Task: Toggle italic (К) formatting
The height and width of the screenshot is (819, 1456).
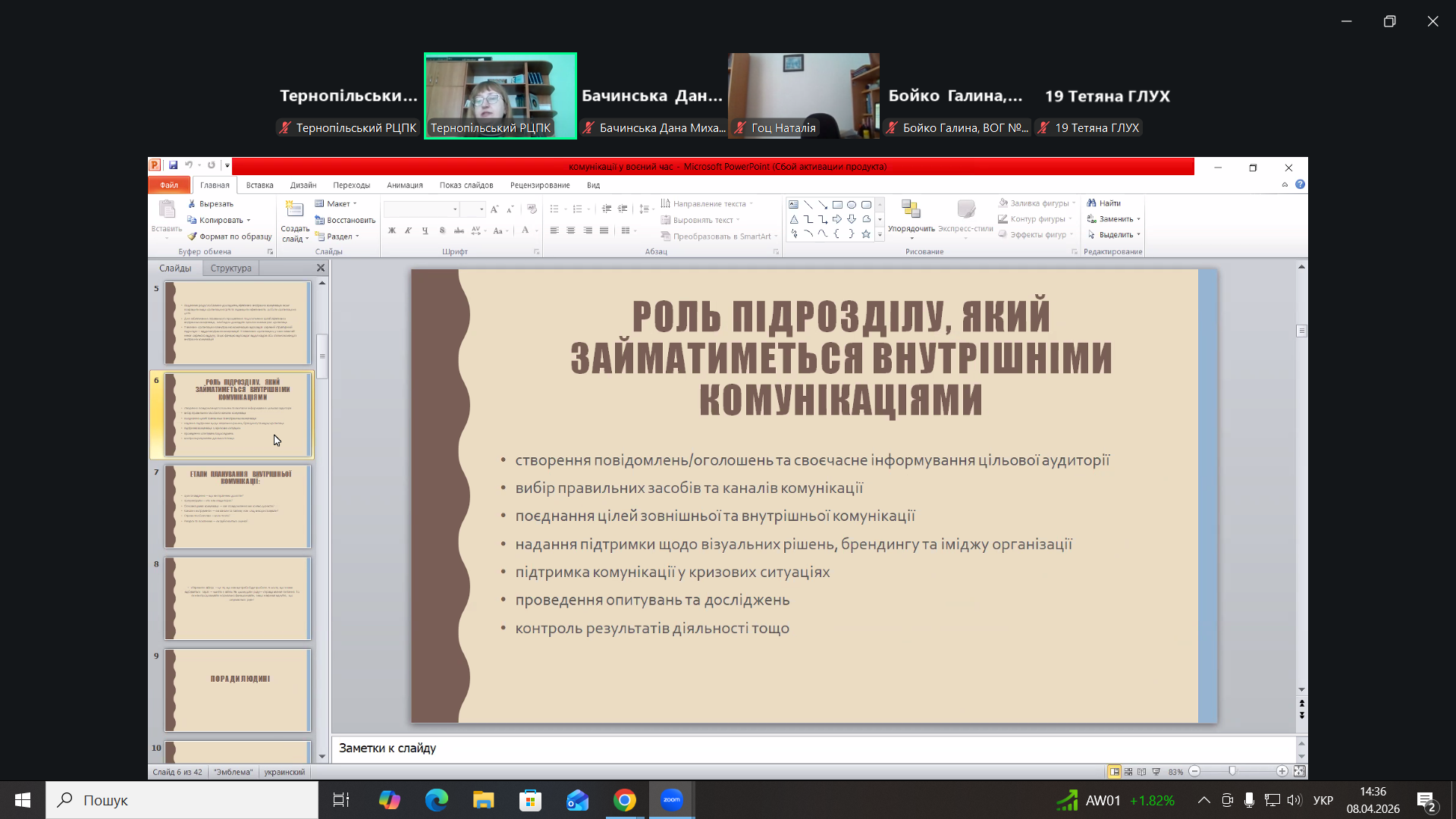Action: [x=408, y=231]
